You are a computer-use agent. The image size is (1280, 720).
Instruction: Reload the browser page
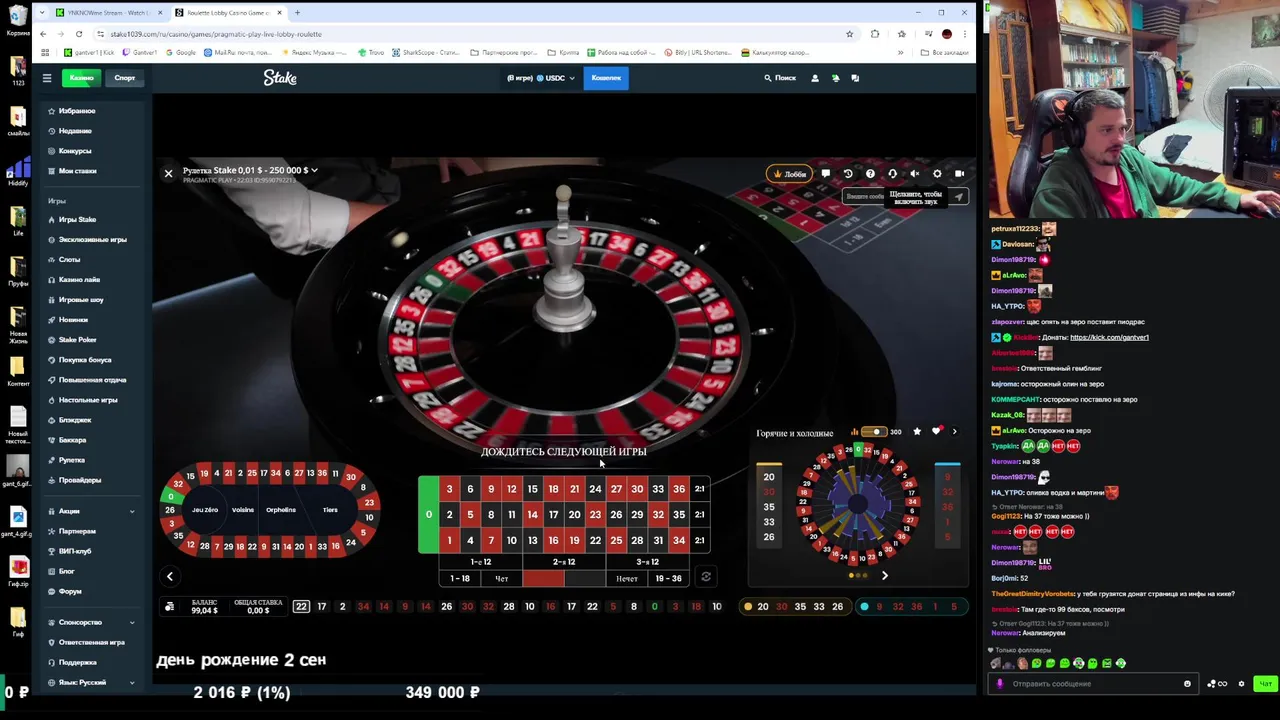pyautogui.click(x=79, y=34)
